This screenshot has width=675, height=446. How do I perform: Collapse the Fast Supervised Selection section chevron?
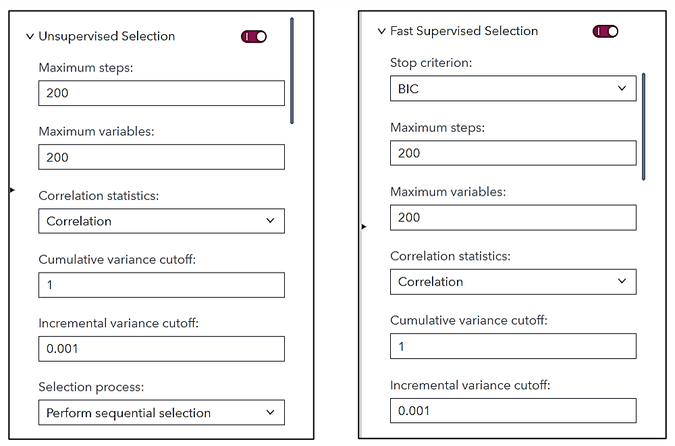381,31
